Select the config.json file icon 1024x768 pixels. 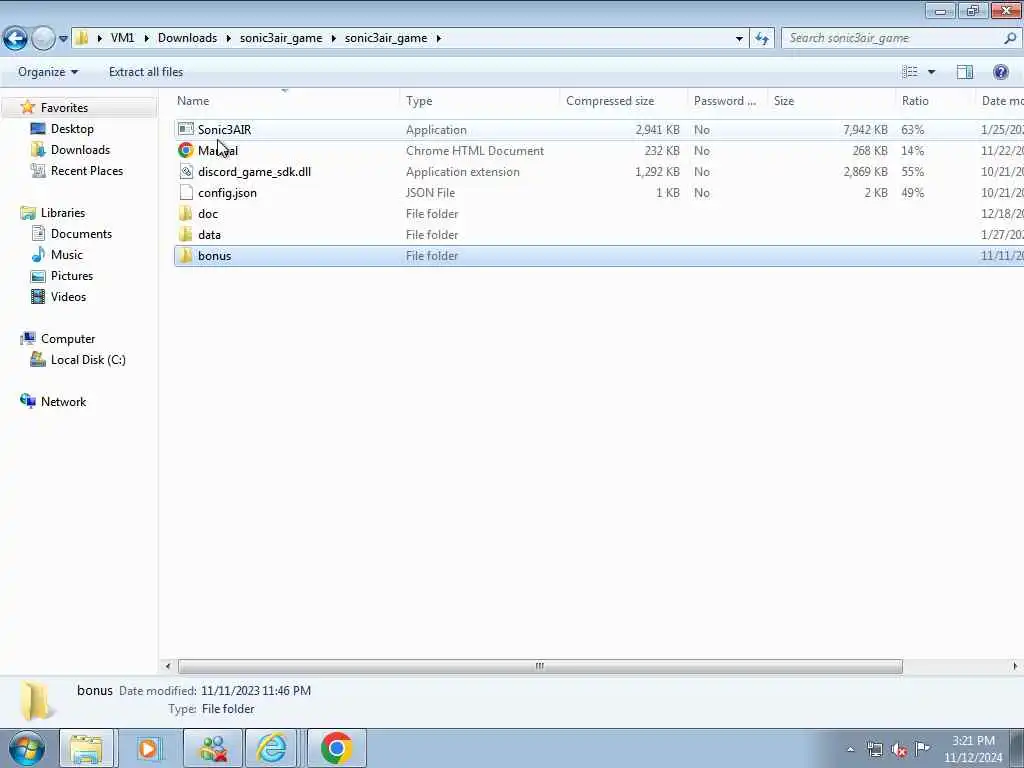point(186,192)
